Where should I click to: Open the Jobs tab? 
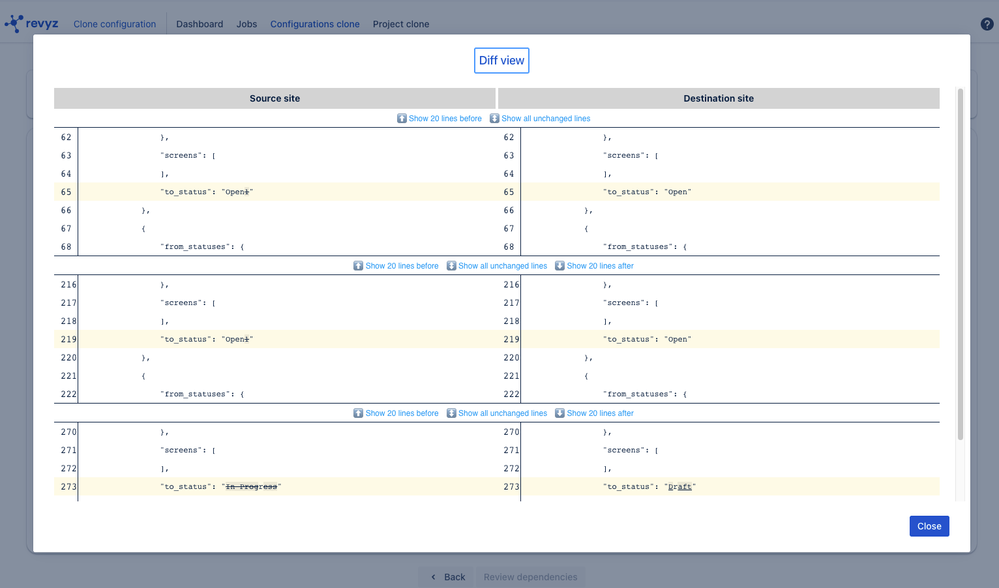[247, 24]
